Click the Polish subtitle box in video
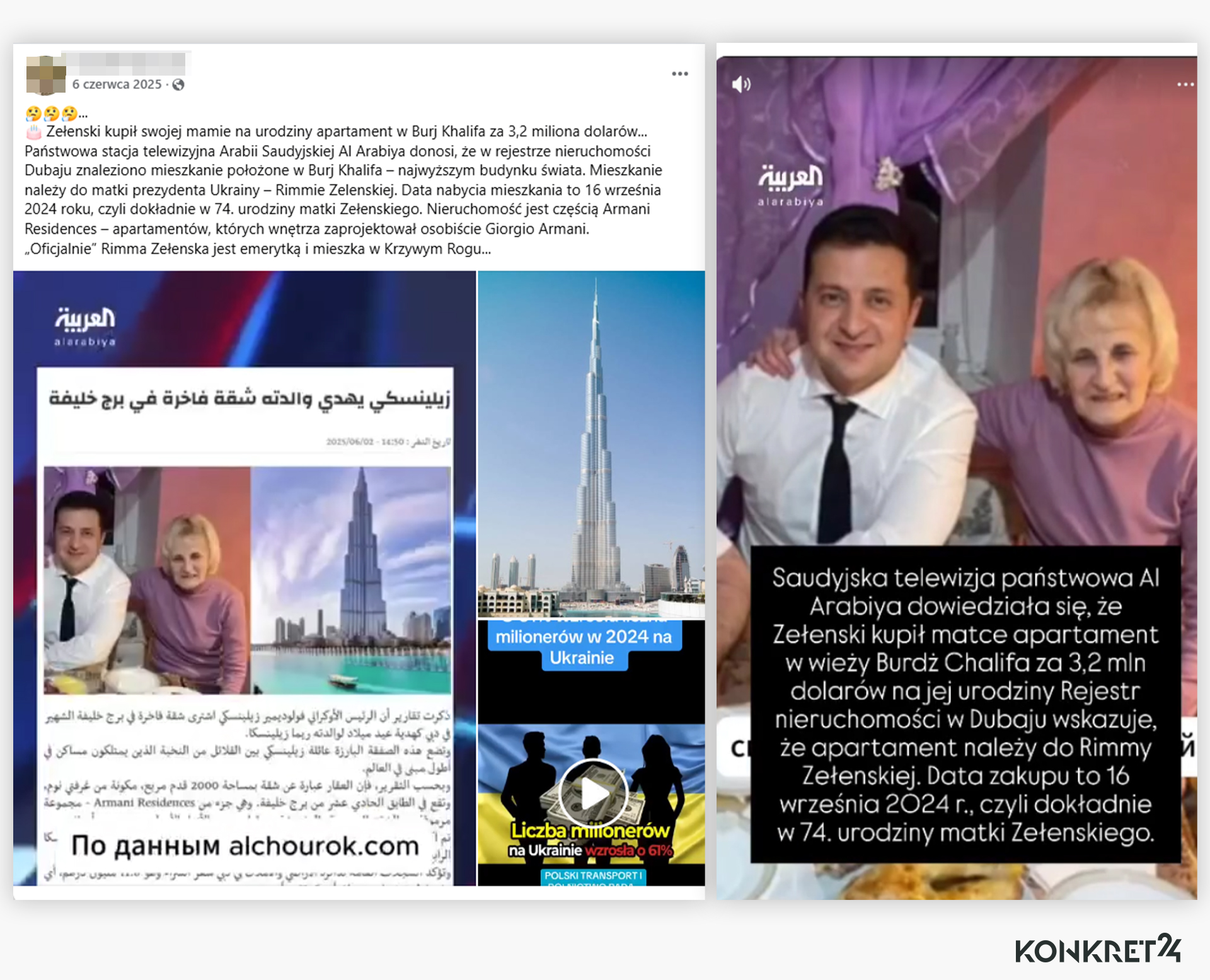The width and height of the screenshot is (1210, 980). (x=965, y=704)
